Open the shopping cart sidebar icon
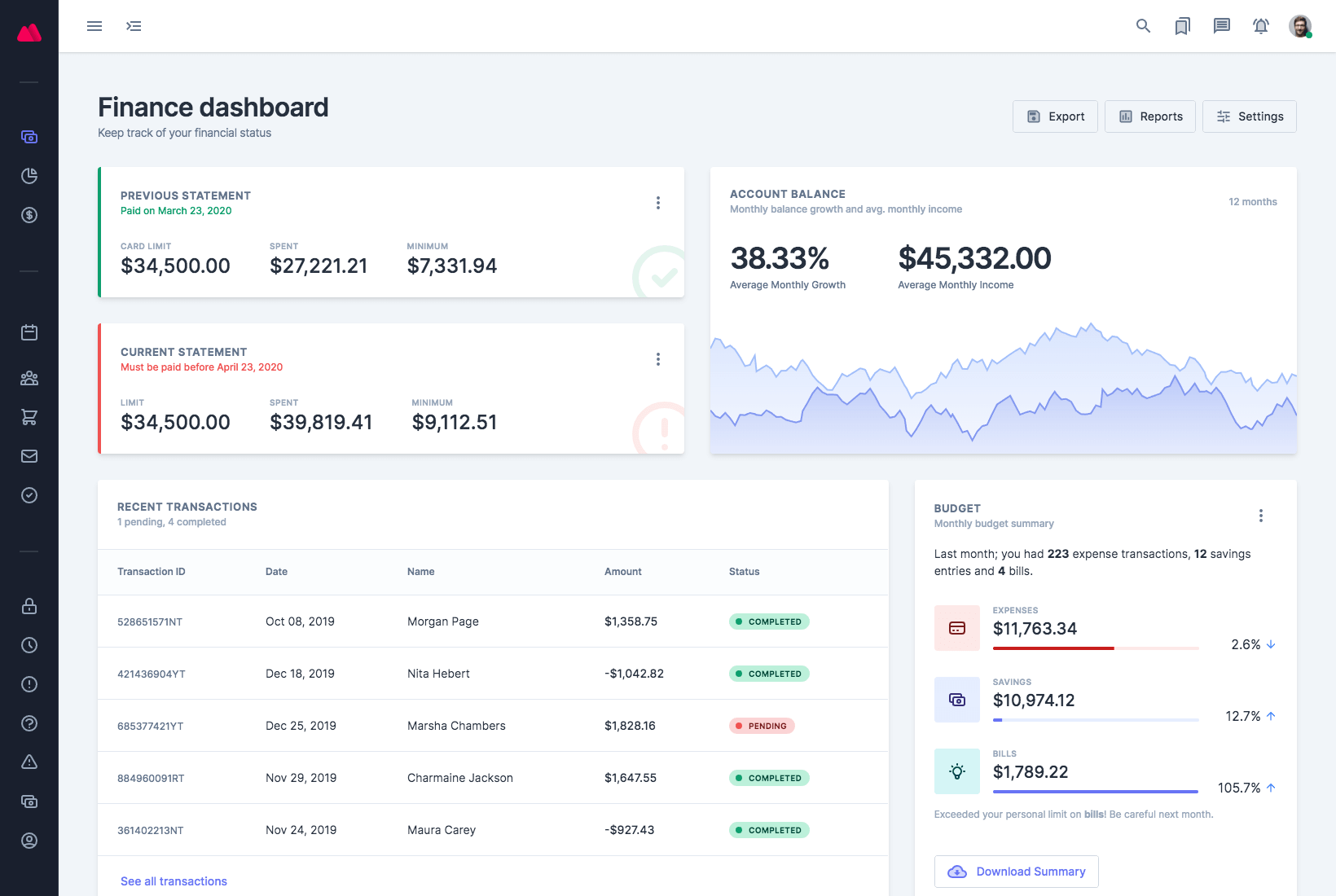Screen dimensions: 1336x896 click(x=29, y=417)
